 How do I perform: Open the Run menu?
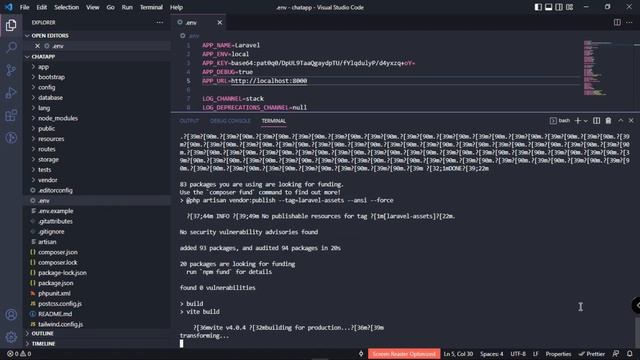point(127,7)
